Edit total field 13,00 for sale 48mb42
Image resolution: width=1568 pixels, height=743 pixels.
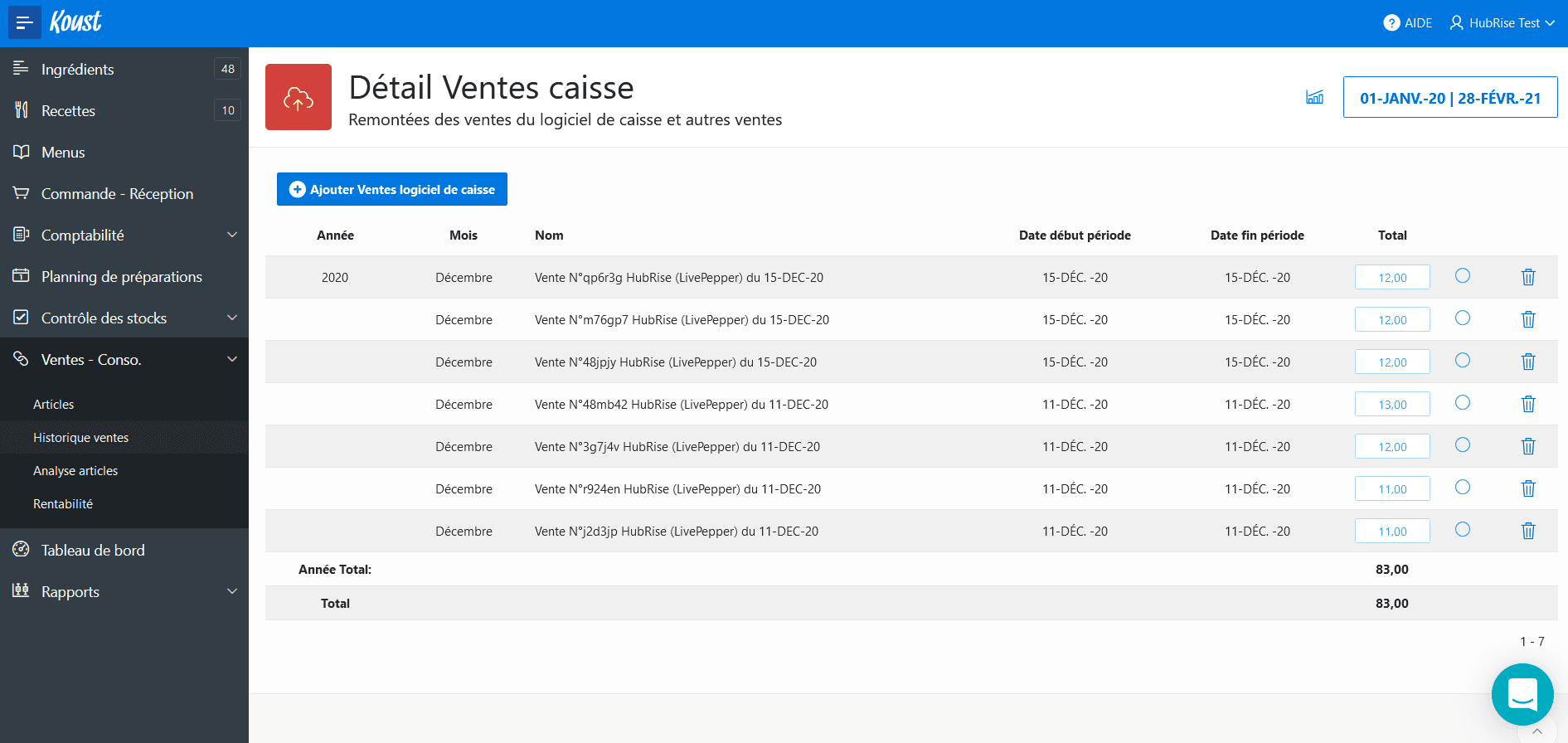click(1392, 404)
